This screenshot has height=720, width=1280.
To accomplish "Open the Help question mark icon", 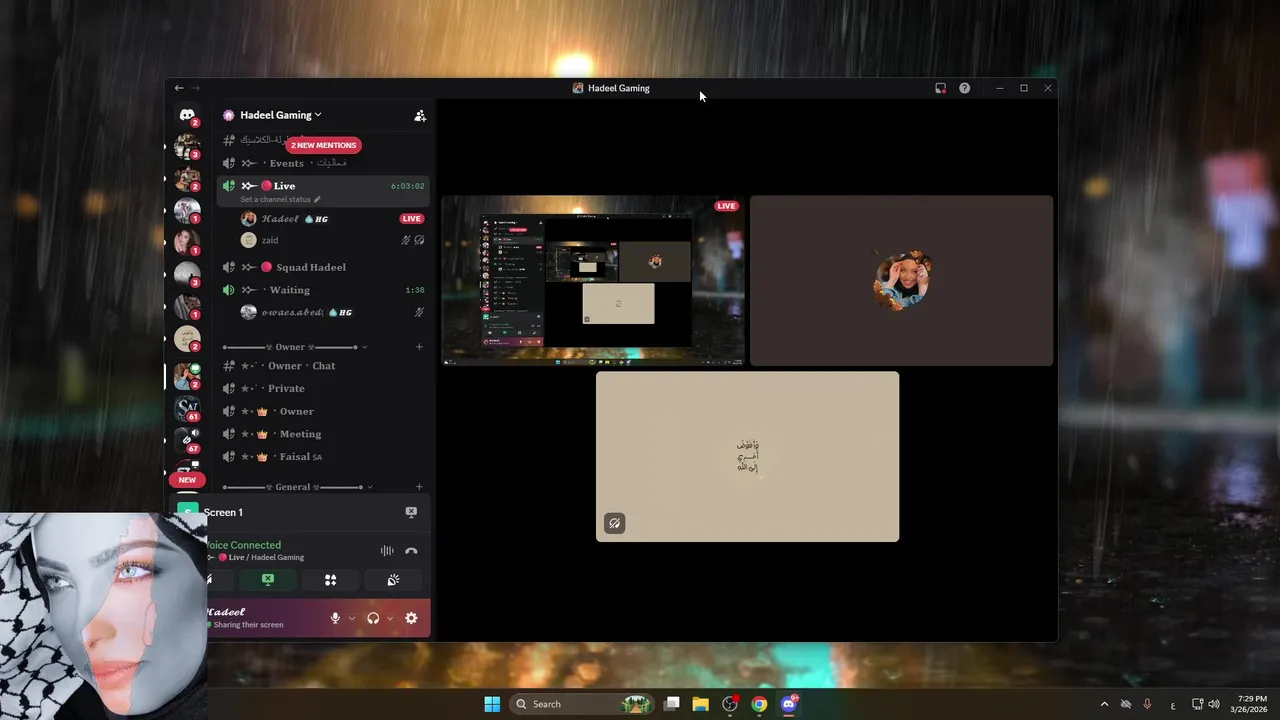I will [964, 88].
